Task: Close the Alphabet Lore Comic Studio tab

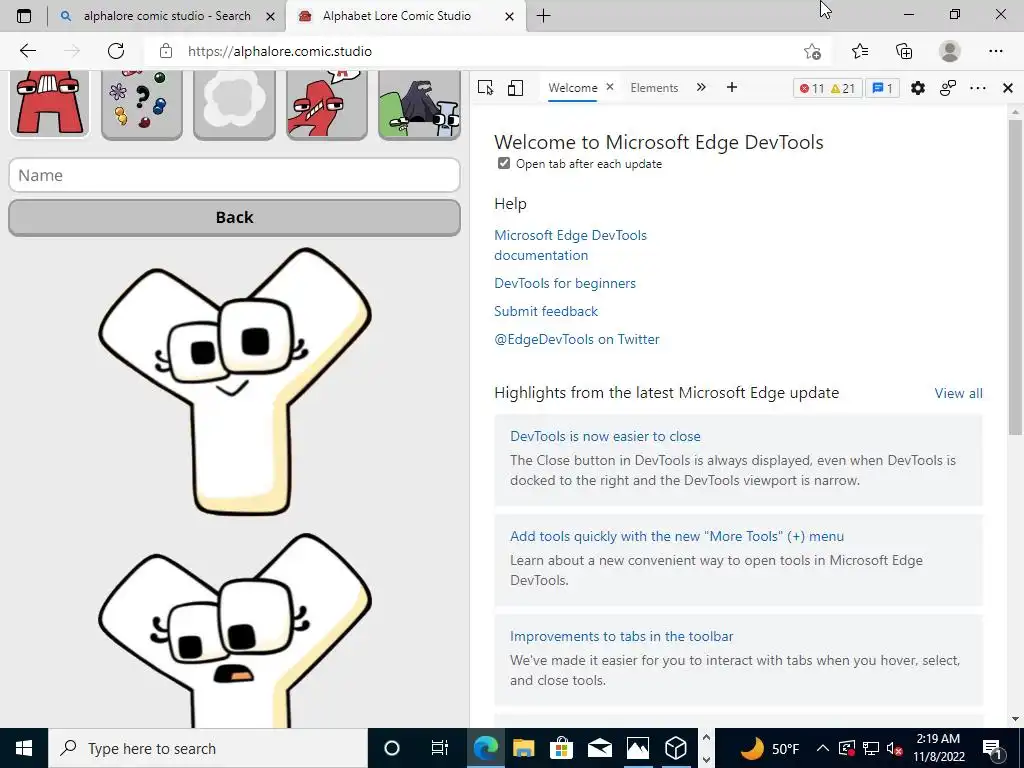Action: pyautogui.click(x=509, y=16)
